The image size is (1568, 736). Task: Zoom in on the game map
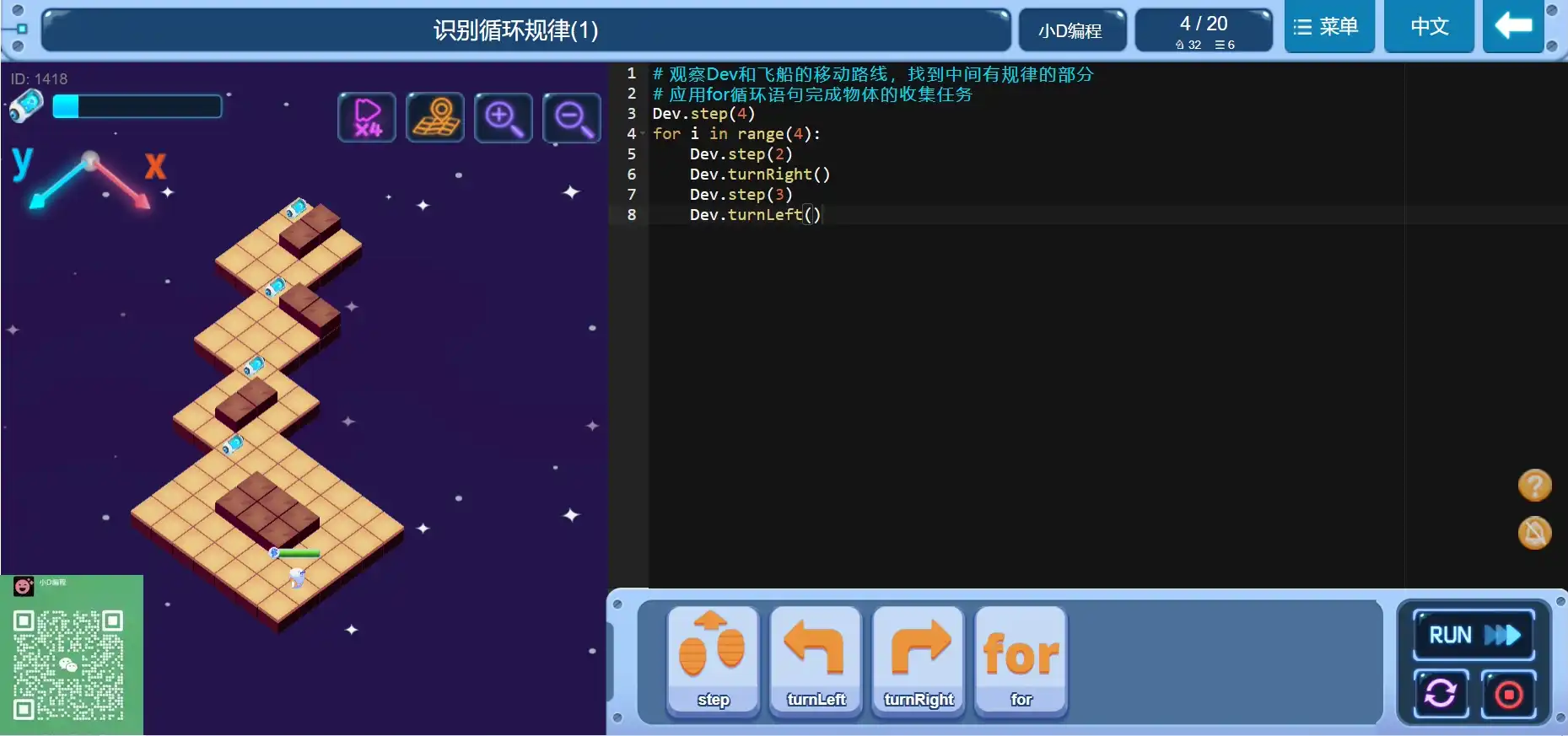tap(504, 118)
